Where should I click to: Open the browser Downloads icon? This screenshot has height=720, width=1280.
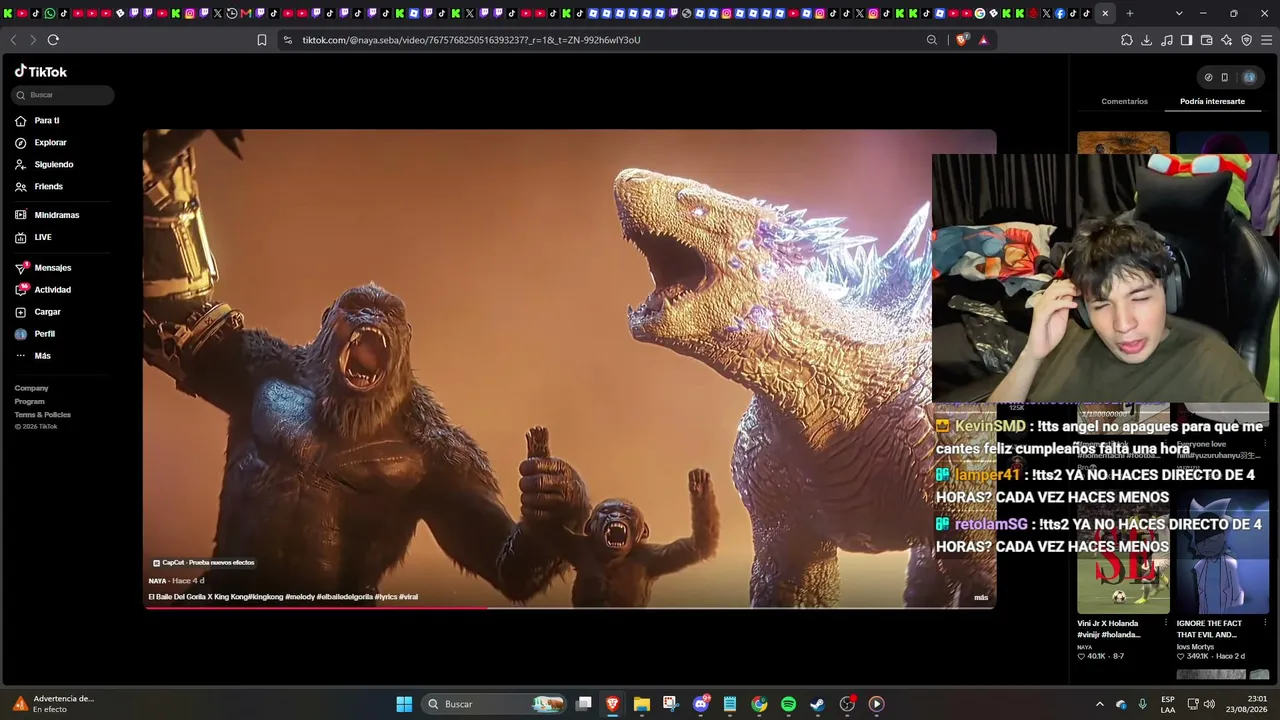[x=1147, y=40]
